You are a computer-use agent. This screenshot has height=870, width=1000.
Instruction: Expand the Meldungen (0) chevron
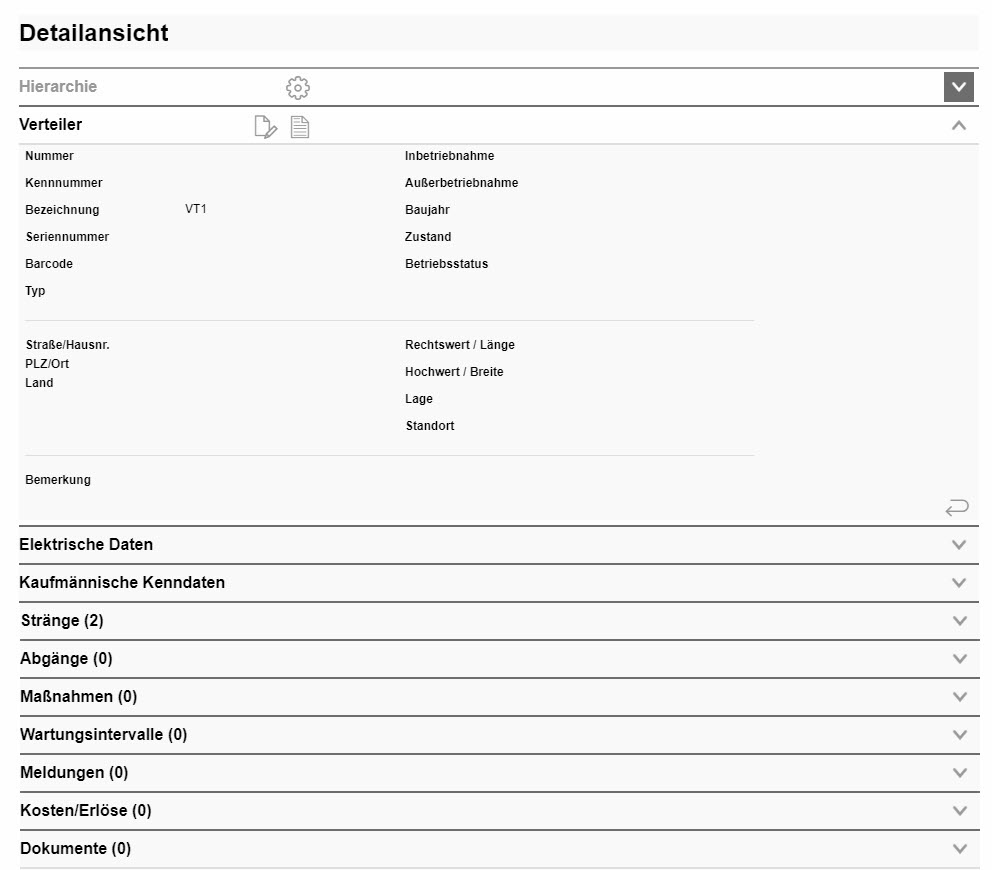[x=959, y=773]
